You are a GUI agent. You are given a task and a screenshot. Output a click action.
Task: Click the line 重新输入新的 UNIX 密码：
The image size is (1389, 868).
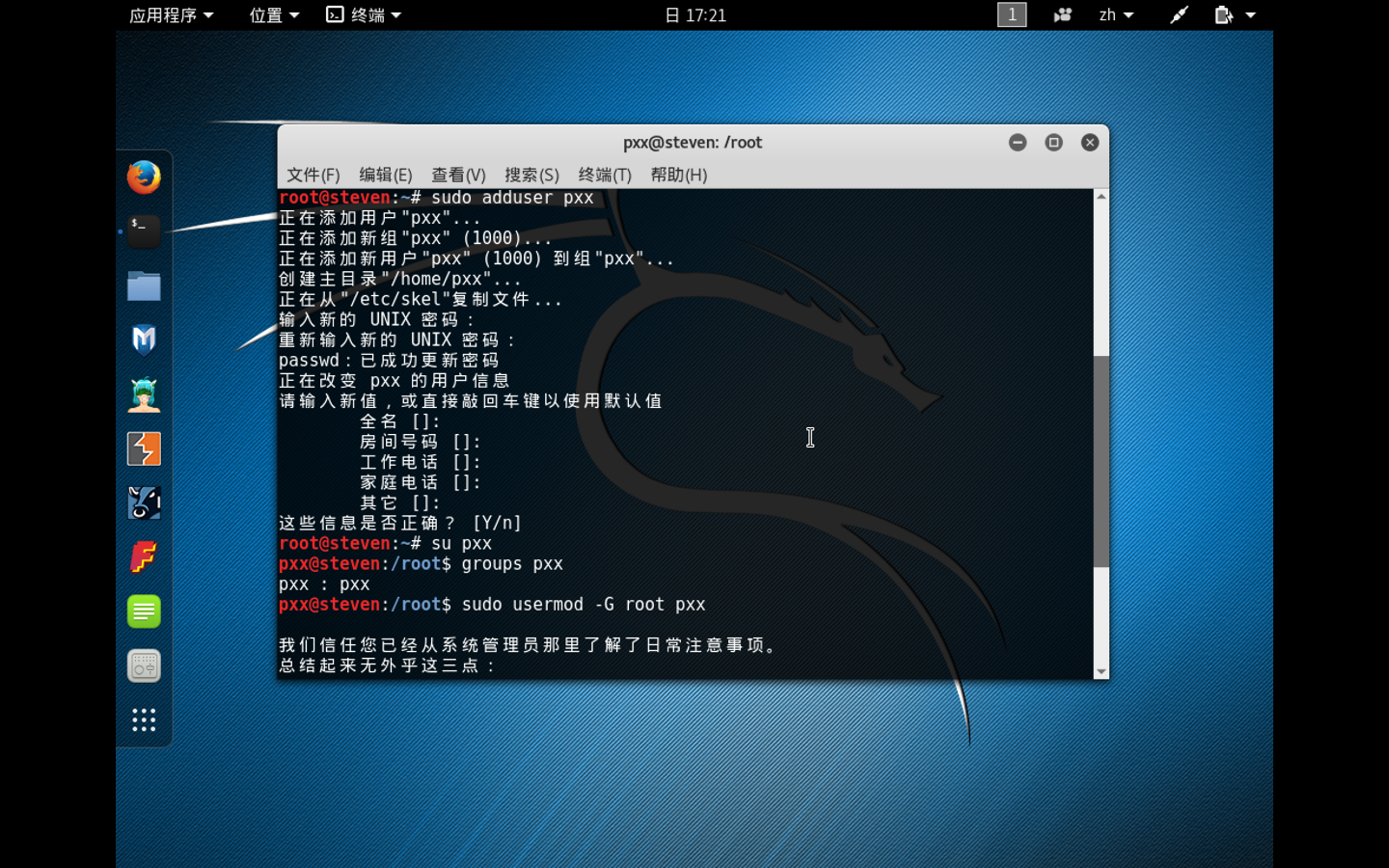click(x=397, y=339)
